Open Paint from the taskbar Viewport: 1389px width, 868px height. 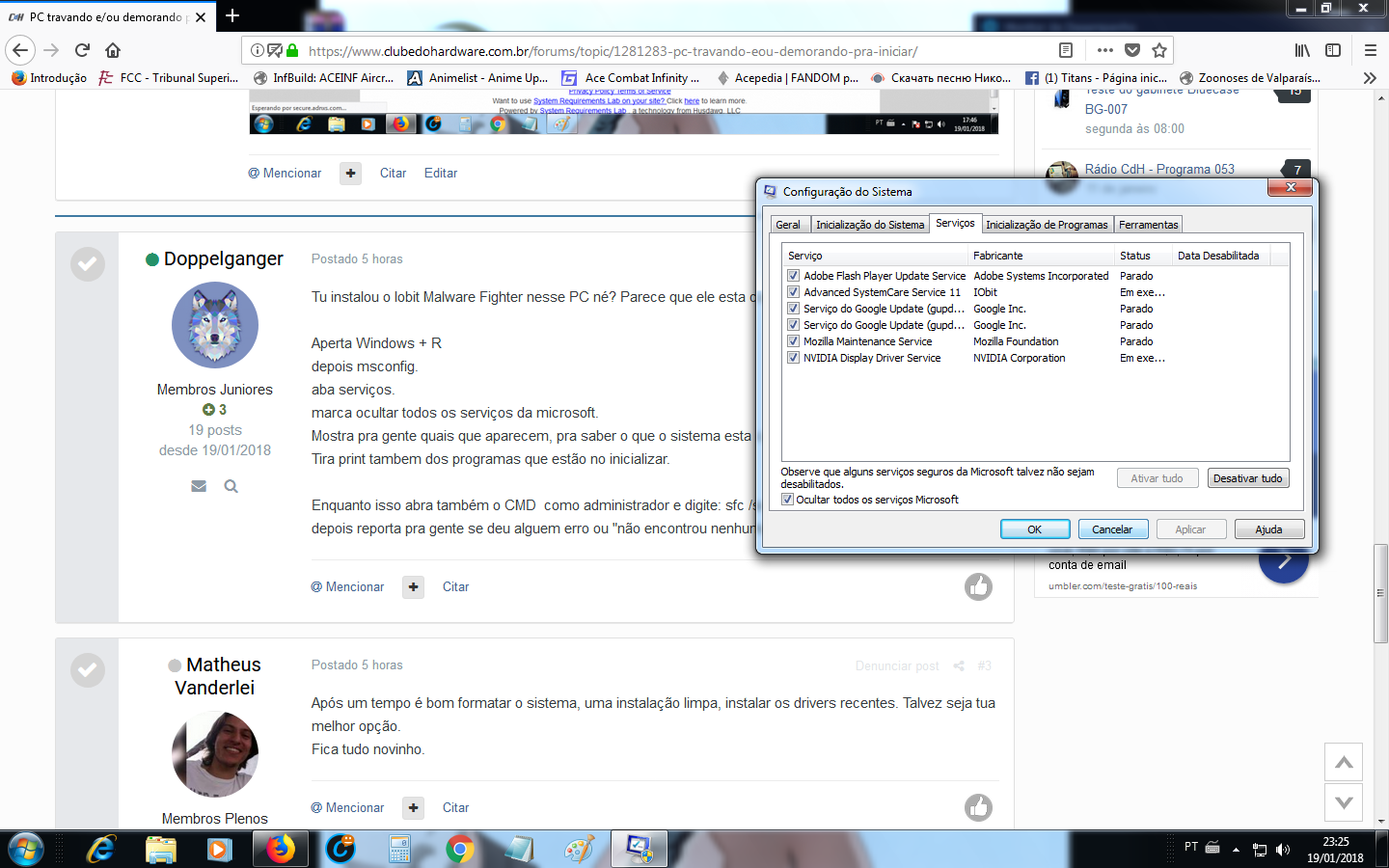[579, 849]
